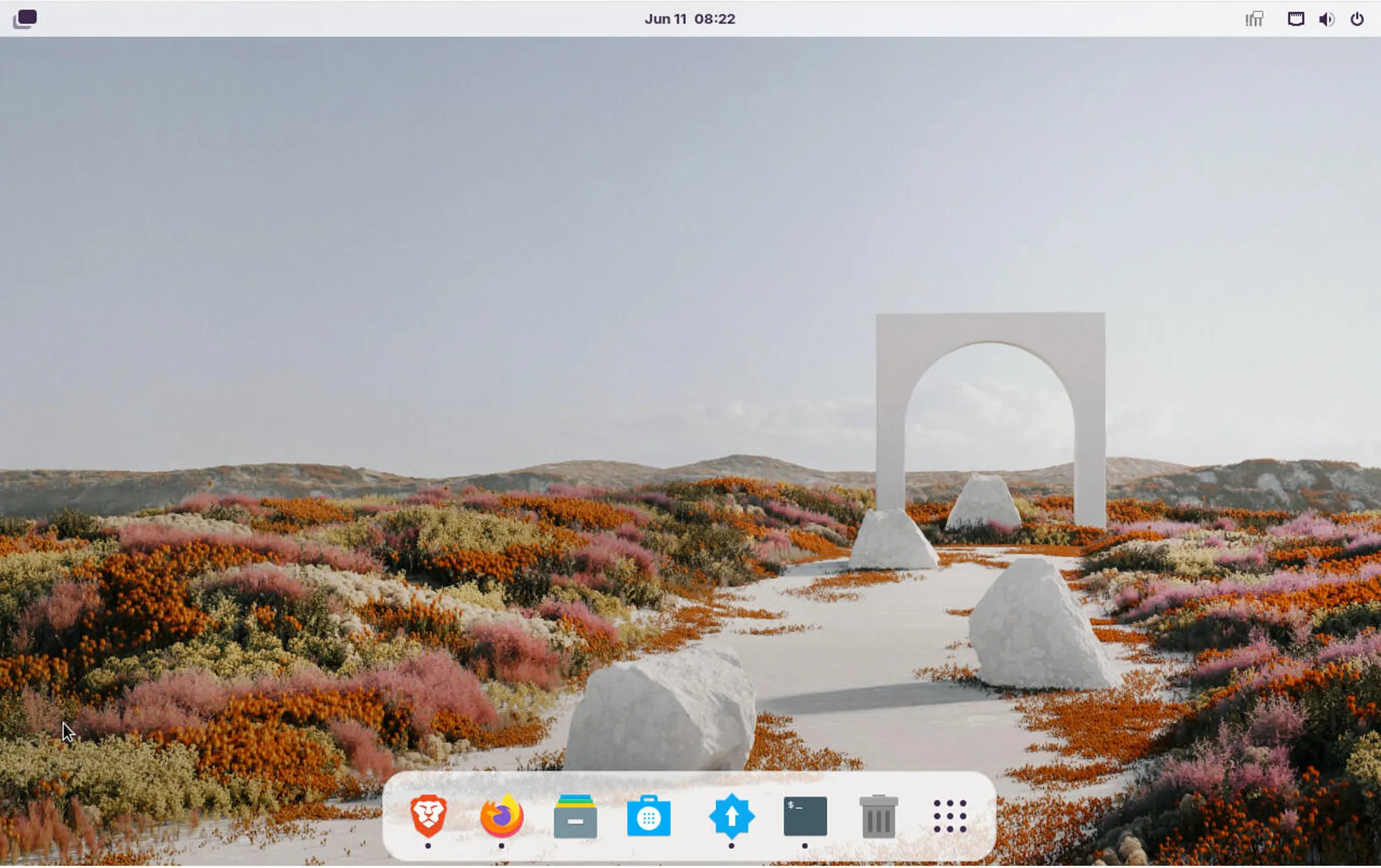Open the volume speaker menu
Screen dimensions: 1381x868
pos(1326,19)
